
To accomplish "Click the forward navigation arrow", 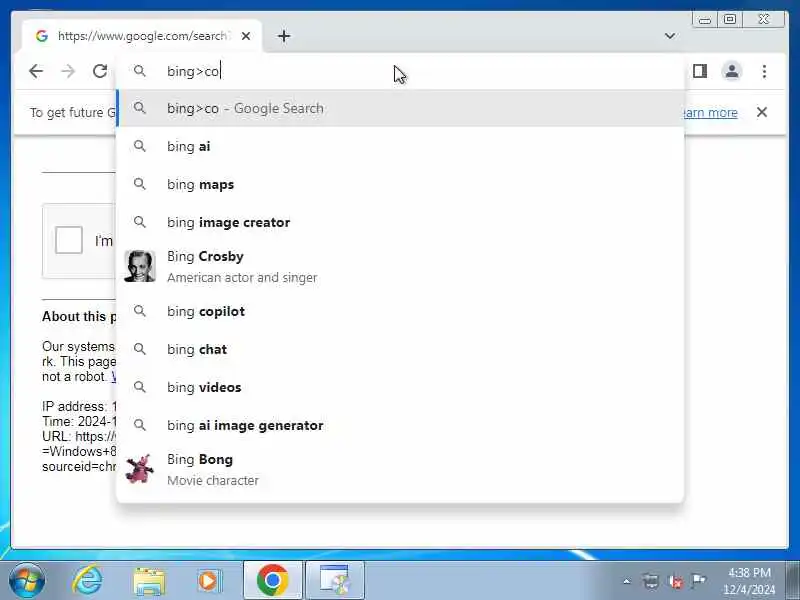I will [x=68, y=71].
